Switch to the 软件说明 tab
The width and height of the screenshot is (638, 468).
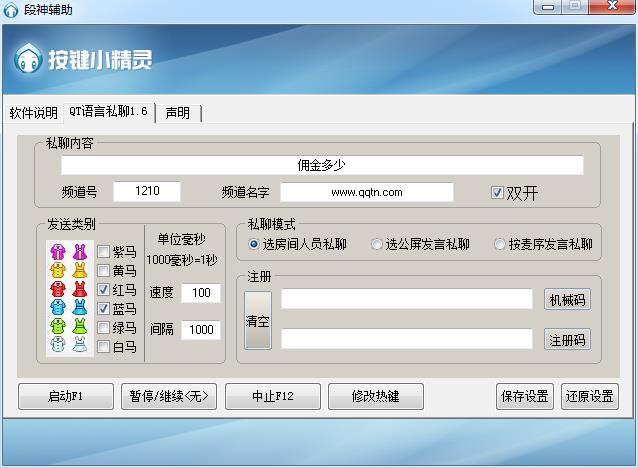(33, 113)
